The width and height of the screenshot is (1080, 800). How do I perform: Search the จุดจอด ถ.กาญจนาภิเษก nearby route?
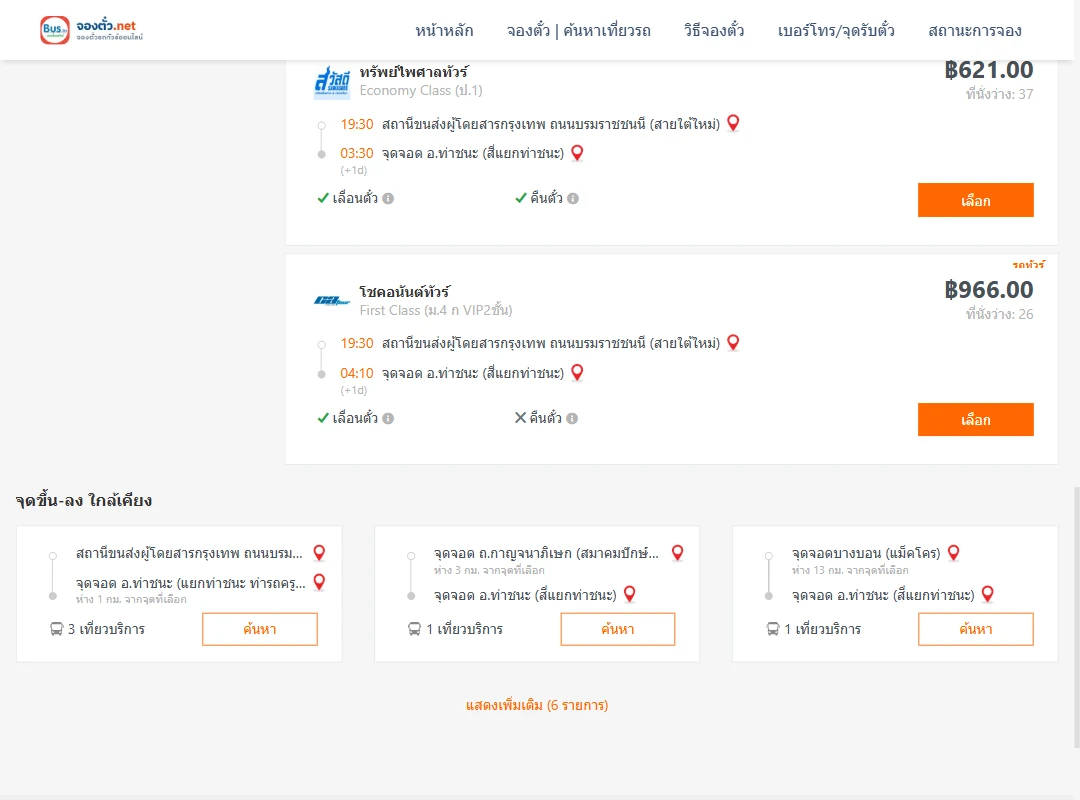pos(618,629)
